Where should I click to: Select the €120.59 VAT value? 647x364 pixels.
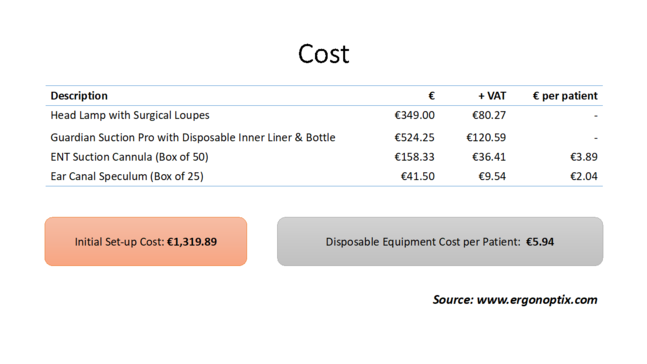(486, 137)
